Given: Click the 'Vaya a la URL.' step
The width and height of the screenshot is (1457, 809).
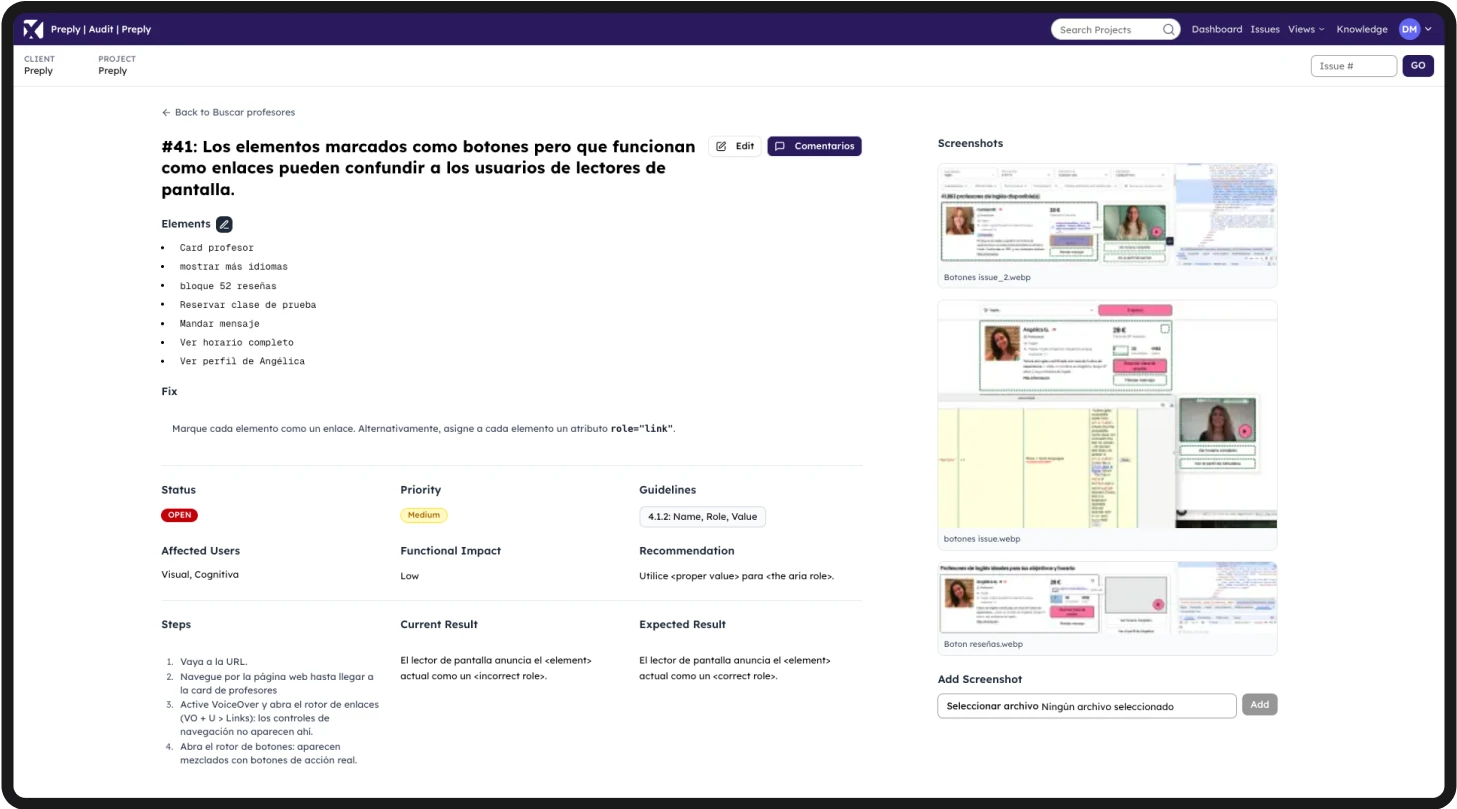Looking at the screenshot, I should pos(214,662).
